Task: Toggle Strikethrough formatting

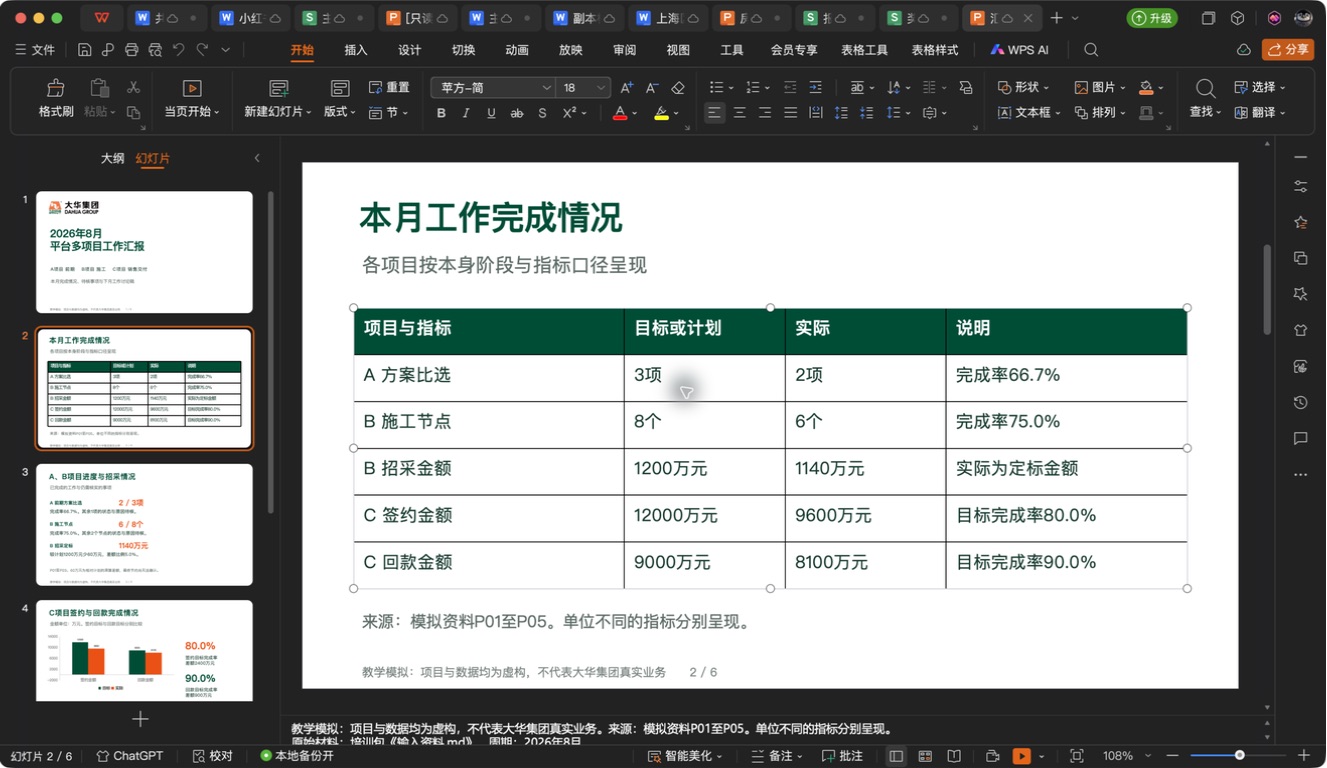Action: point(517,113)
